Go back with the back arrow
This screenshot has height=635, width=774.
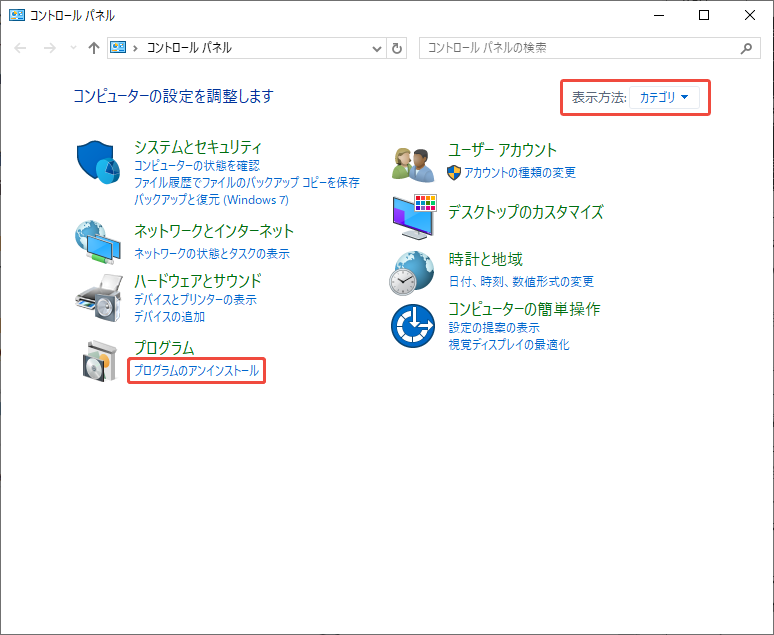pos(20,48)
